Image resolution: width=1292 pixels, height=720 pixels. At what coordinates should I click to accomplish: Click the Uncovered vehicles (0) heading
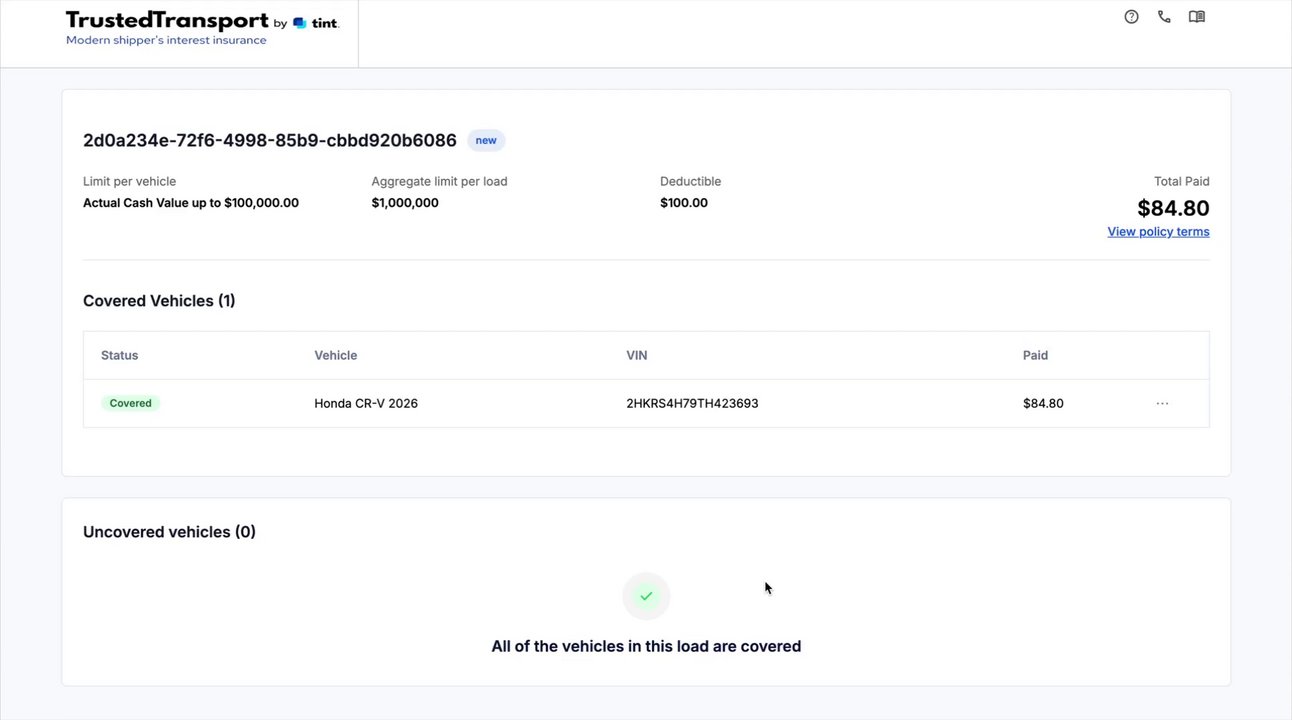[169, 532]
